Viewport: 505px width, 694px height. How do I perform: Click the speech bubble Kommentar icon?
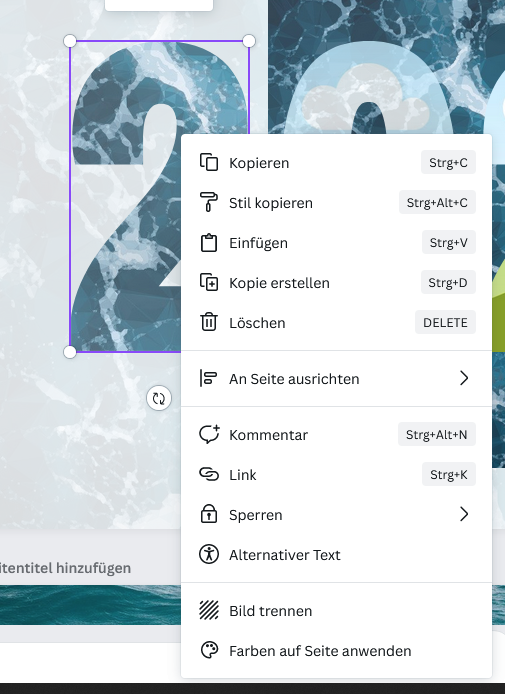209,434
